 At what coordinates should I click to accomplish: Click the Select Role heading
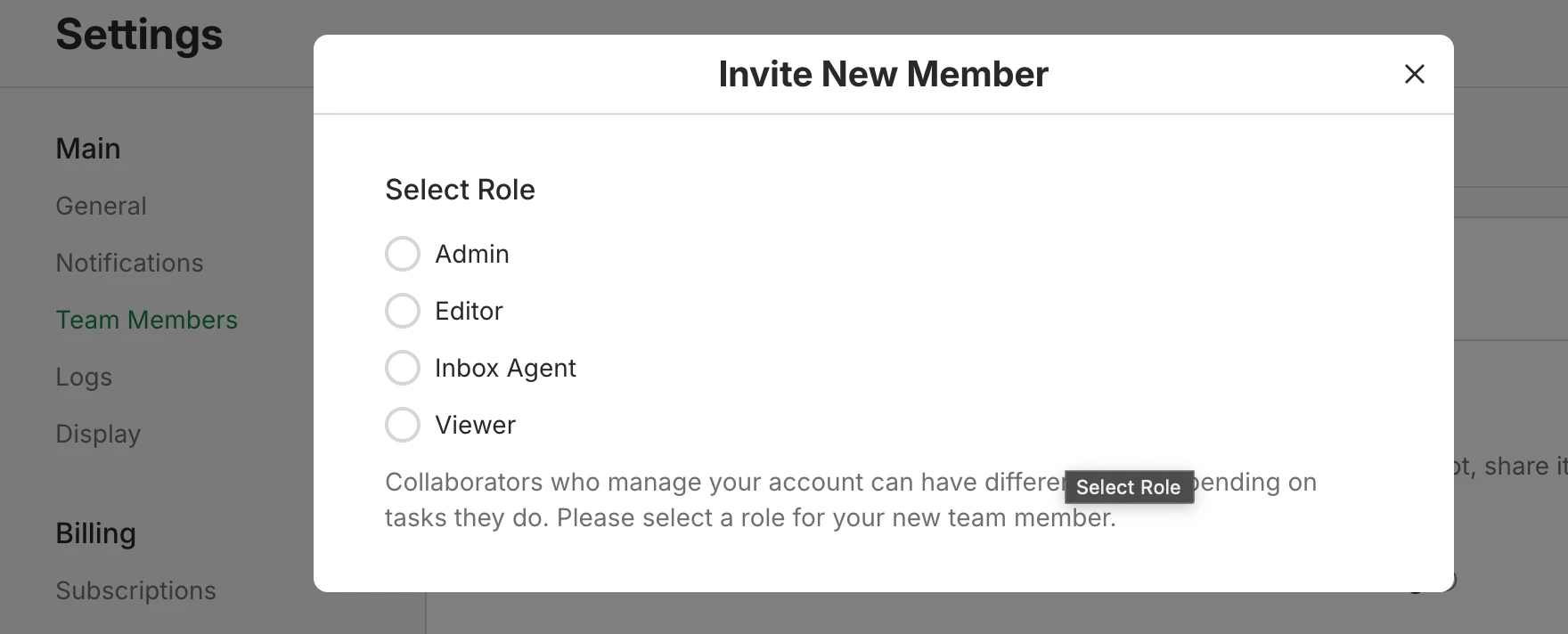pos(460,190)
